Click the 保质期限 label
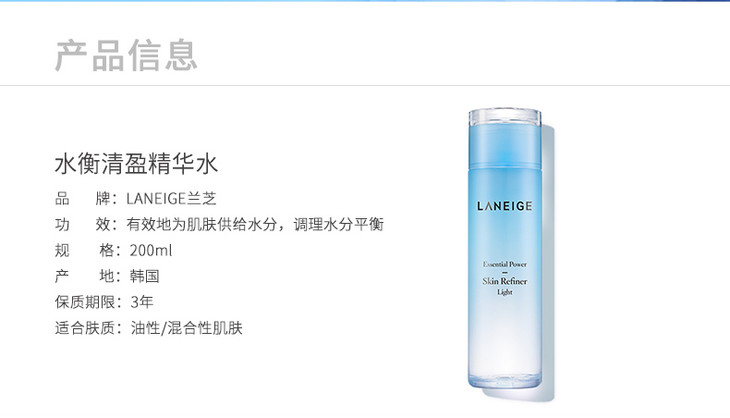Image resolution: width=730 pixels, height=418 pixels. 85,302
